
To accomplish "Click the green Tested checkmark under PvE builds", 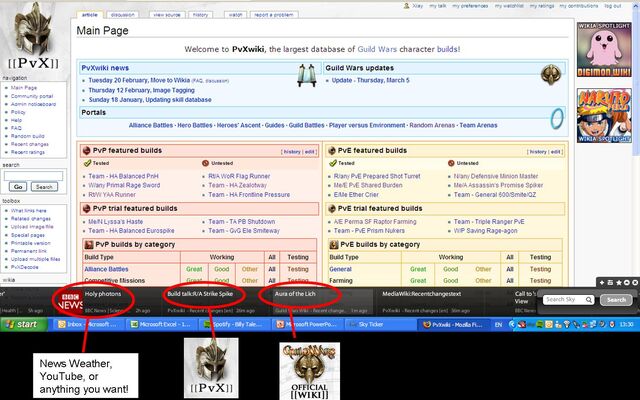I will tap(333, 163).
